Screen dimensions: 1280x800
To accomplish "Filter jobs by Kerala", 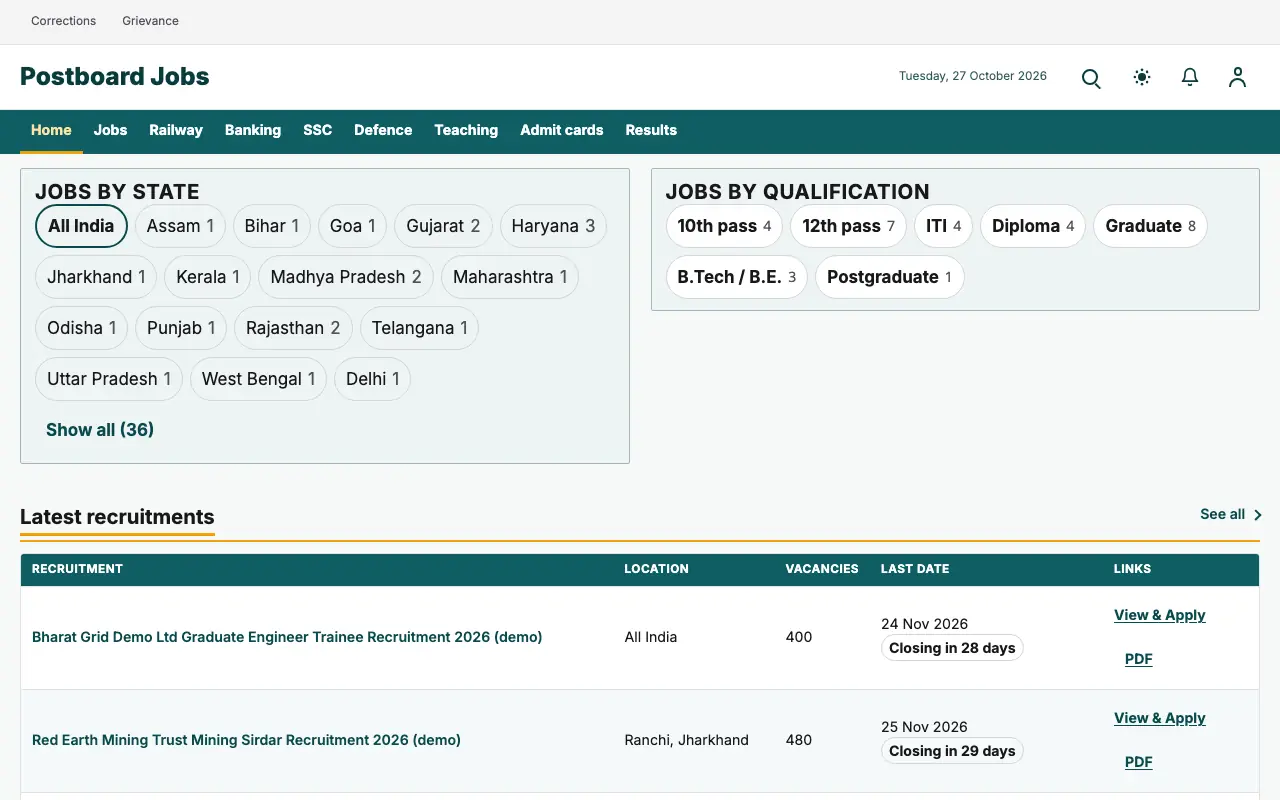I will point(208,277).
